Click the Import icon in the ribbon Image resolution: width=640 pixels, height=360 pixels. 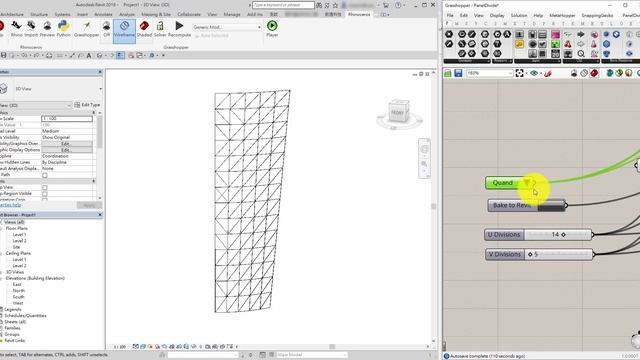pyautogui.click(x=31, y=29)
